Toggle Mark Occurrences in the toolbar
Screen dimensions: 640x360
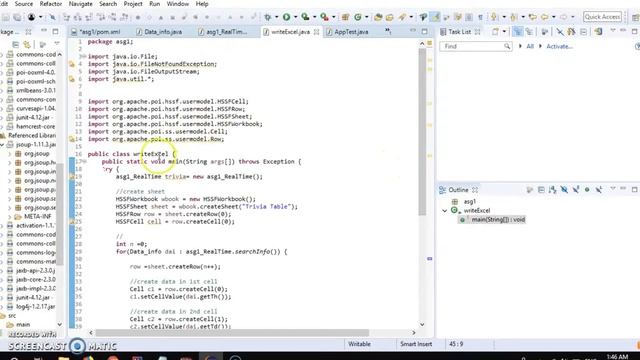pos(435,17)
